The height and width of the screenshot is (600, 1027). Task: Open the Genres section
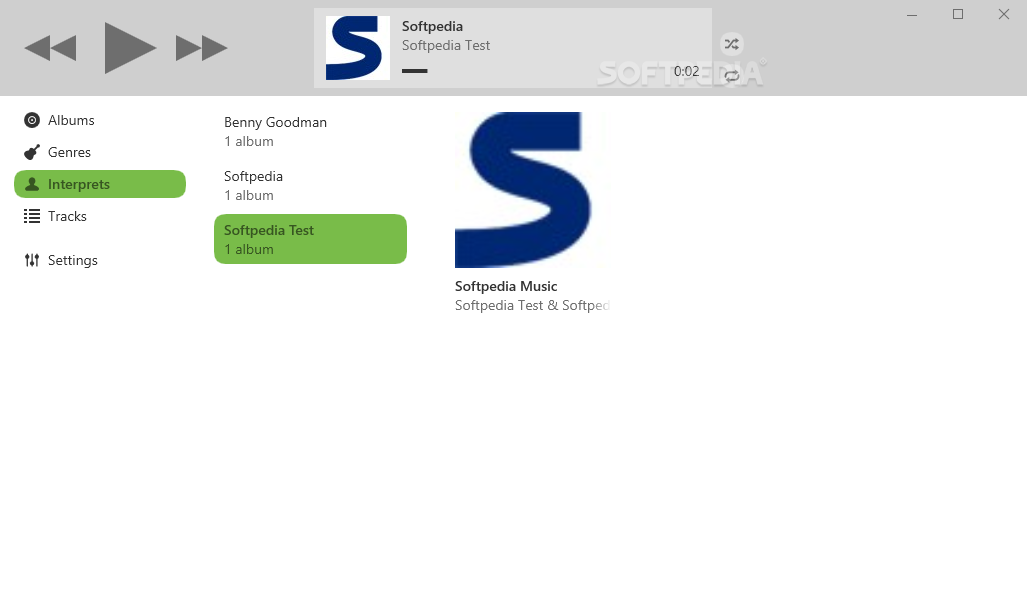tap(100, 152)
